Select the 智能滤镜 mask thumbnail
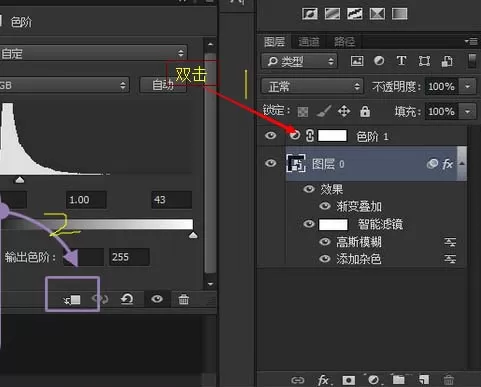 click(333, 224)
